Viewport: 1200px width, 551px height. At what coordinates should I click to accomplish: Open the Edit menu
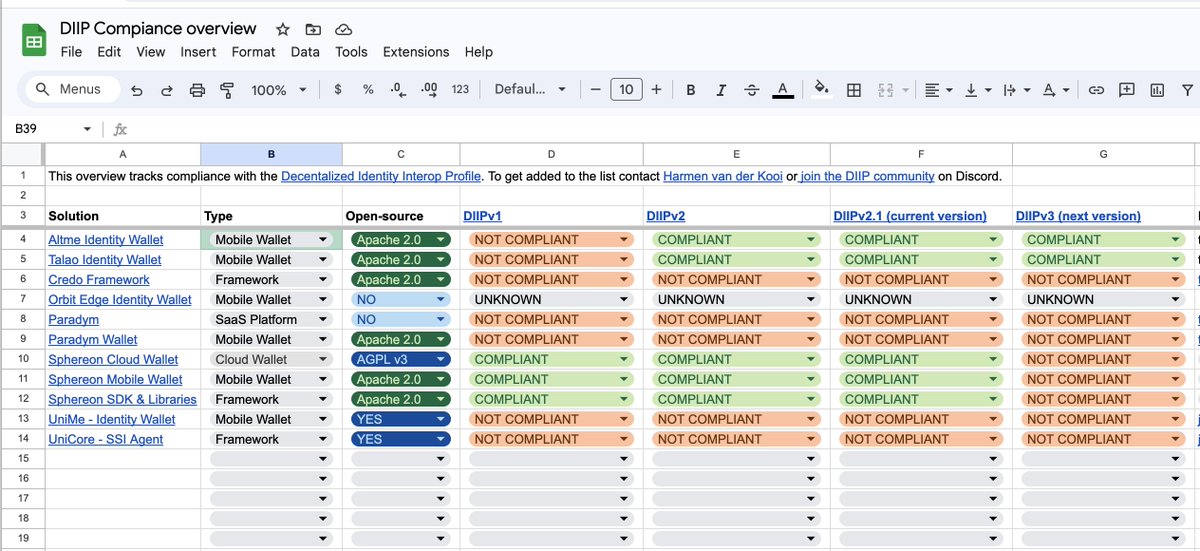click(x=109, y=52)
